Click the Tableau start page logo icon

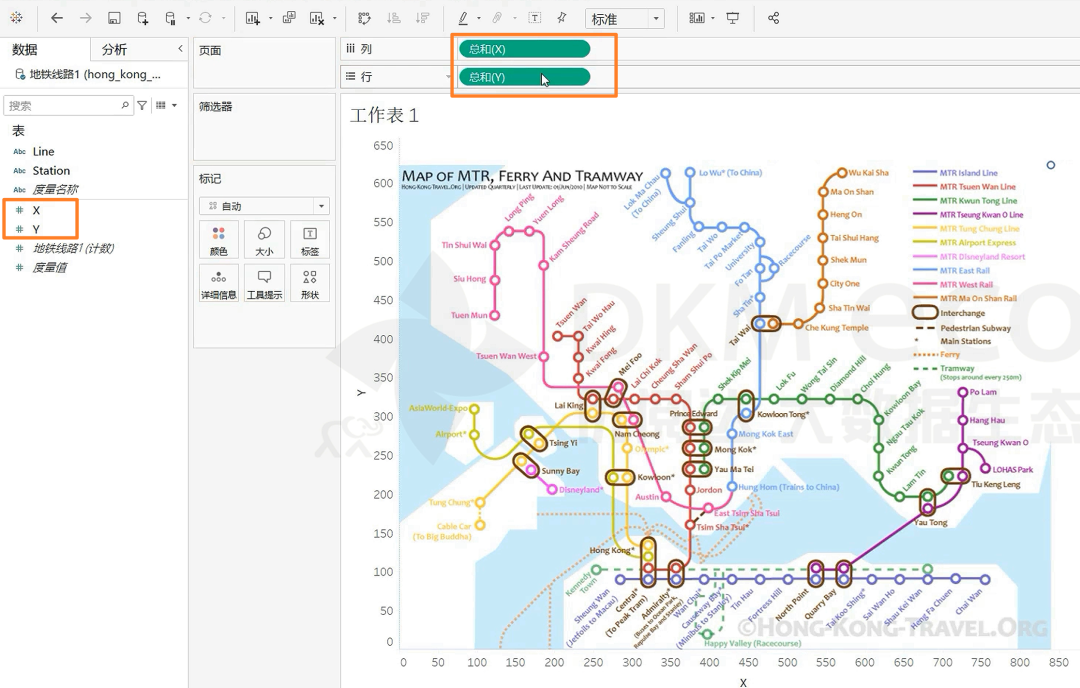coord(17,18)
